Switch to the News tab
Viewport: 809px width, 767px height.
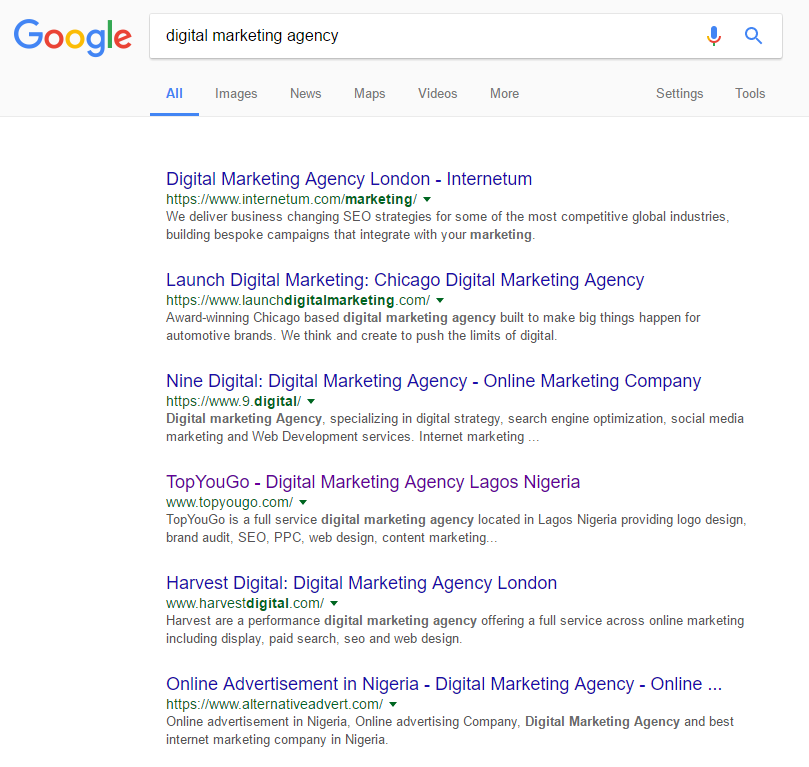pos(305,93)
